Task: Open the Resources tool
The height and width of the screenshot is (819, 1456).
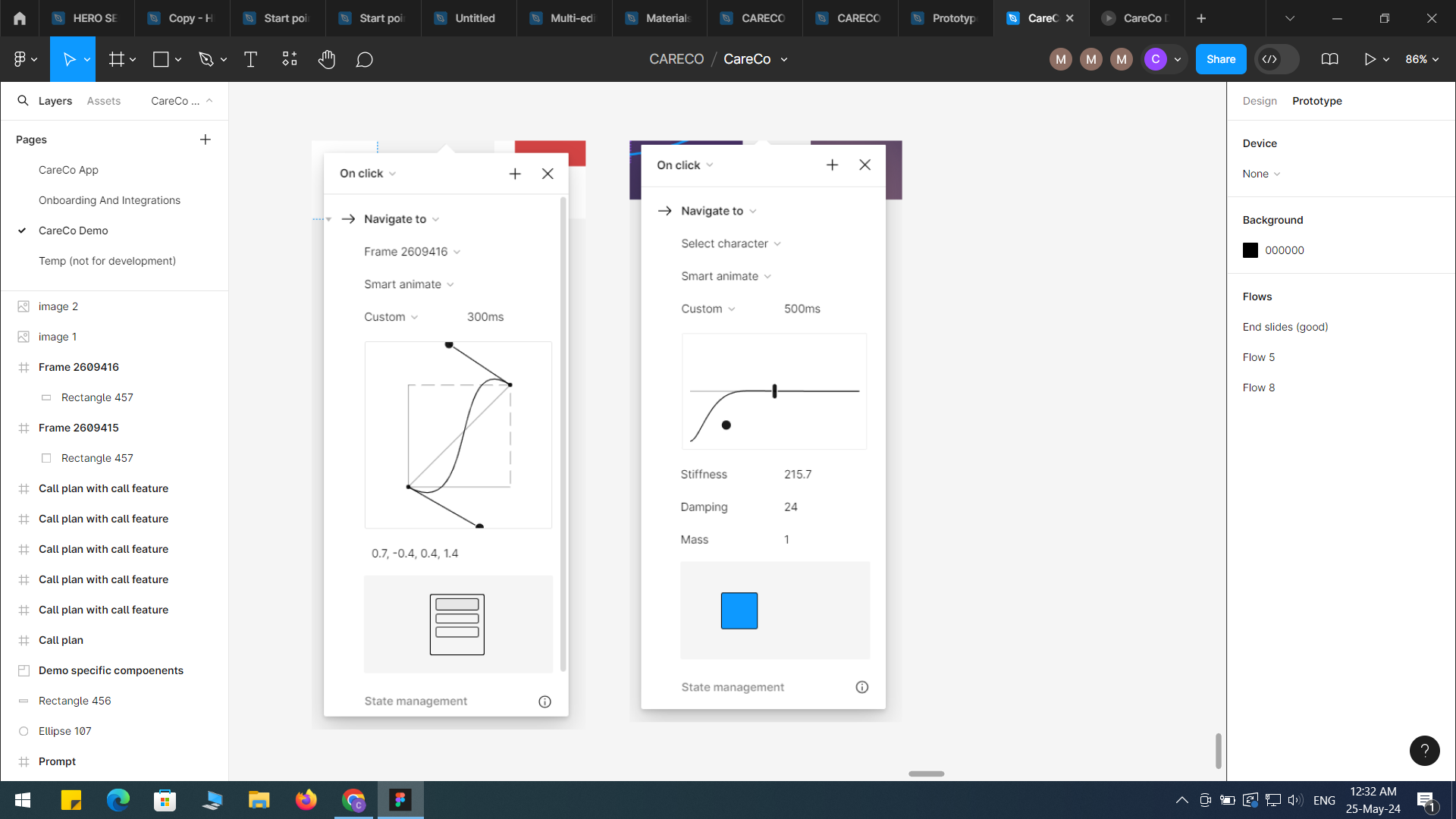Action: coord(290,59)
